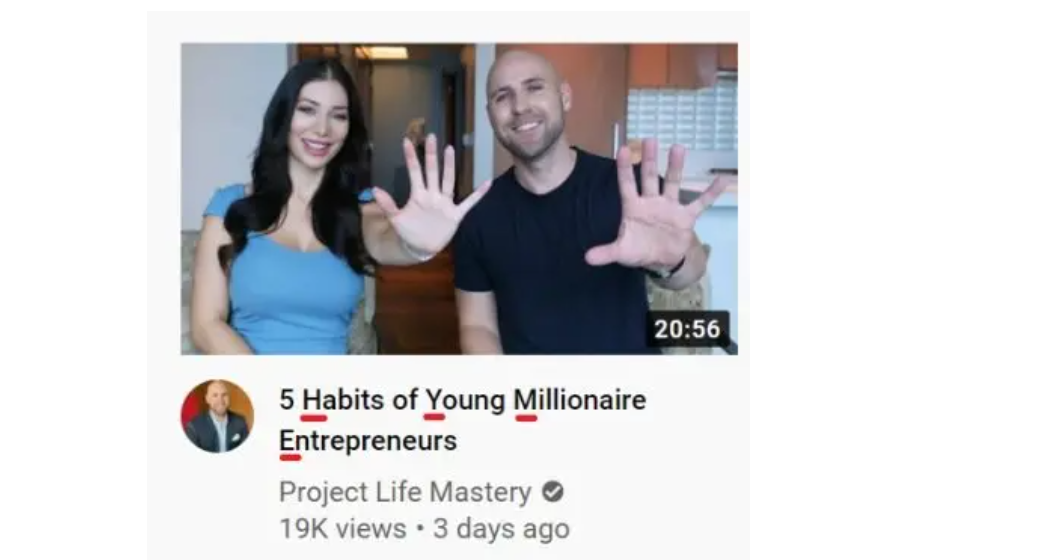The height and width of the screenshot is (560, 1060).
Task: Click the man's raised open hand
Action: point(652,206)
